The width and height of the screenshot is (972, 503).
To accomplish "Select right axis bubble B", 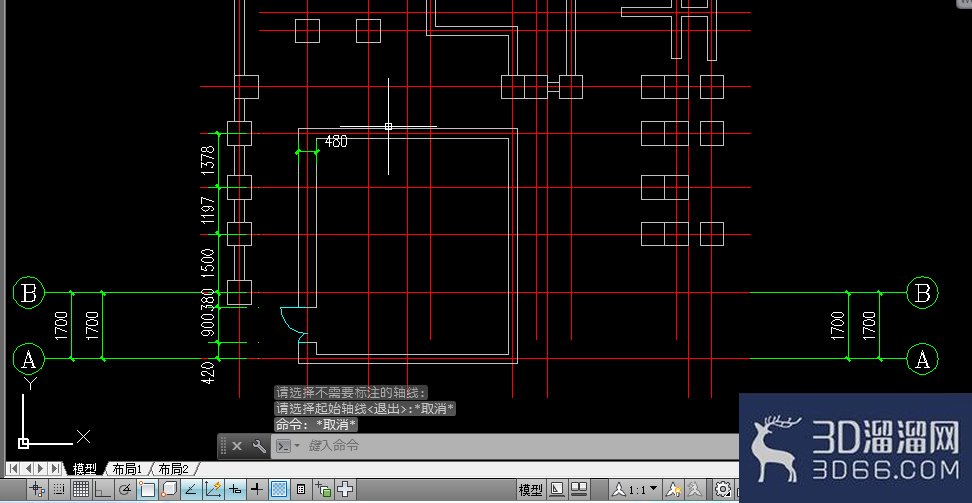I will point(922,293).
